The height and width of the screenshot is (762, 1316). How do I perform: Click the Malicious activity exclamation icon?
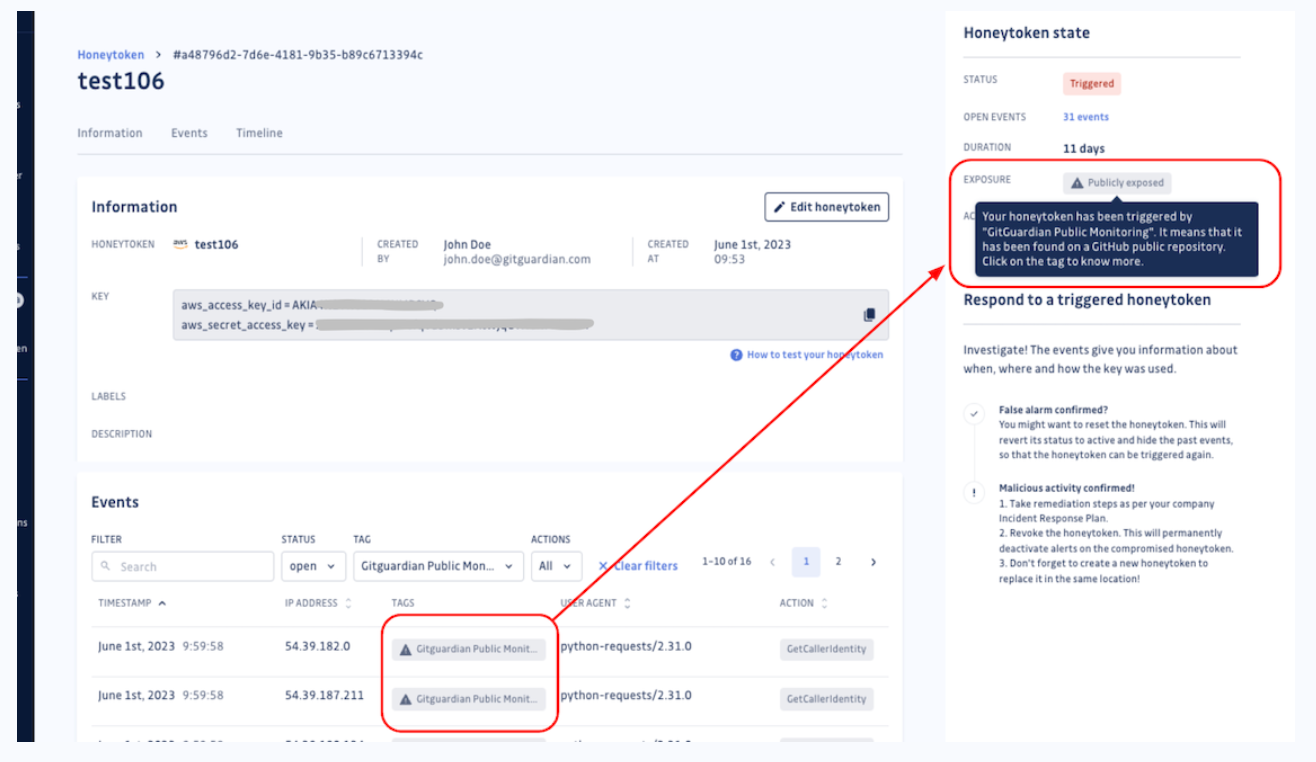click(x=973, y=492)
